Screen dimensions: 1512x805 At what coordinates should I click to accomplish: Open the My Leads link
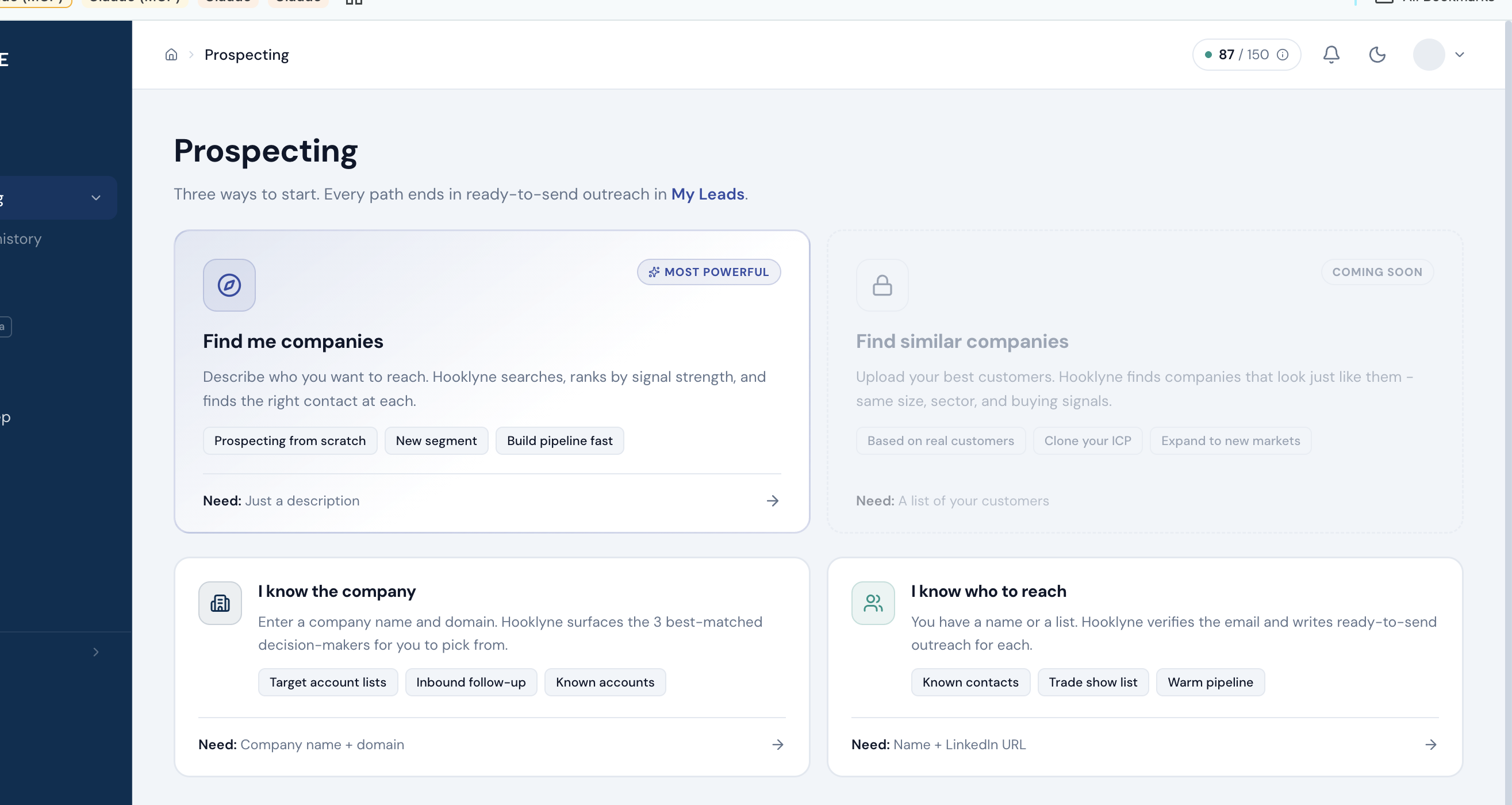(707, 194)
